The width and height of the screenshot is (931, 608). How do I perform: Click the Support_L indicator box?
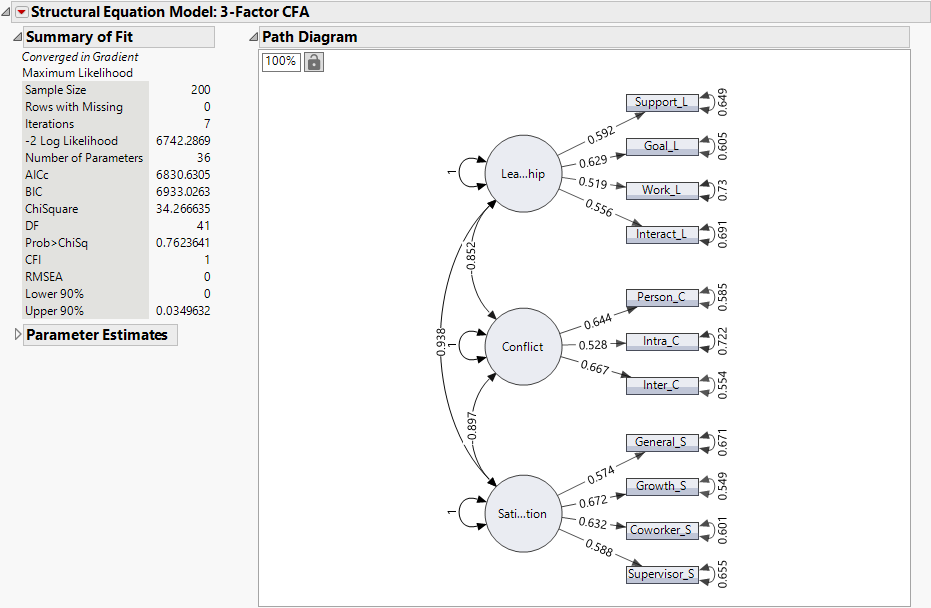[x=660, y=102]
